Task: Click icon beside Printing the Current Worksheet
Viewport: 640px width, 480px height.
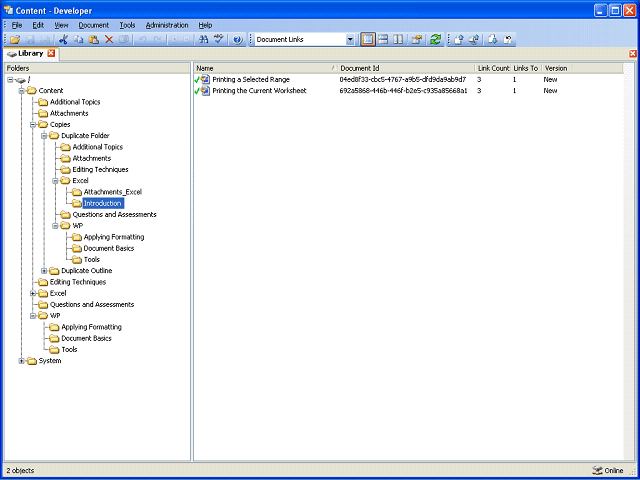Action: 205,91
